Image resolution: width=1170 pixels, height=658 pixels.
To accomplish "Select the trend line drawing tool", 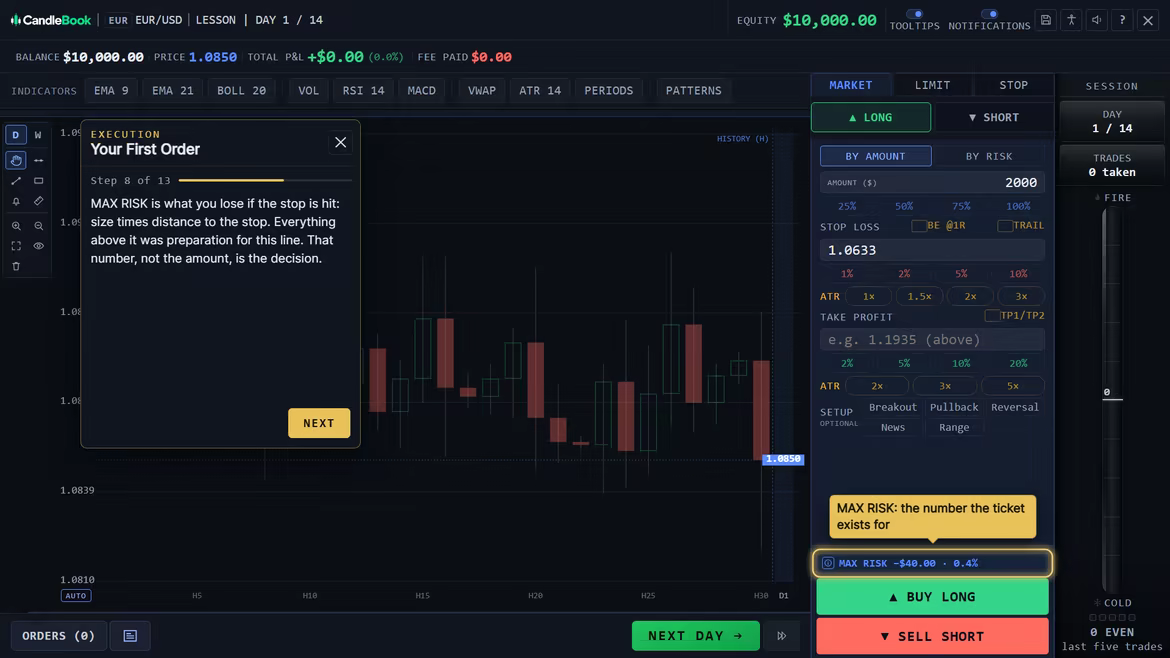I will pyautogui.click(x=16, y=181).
